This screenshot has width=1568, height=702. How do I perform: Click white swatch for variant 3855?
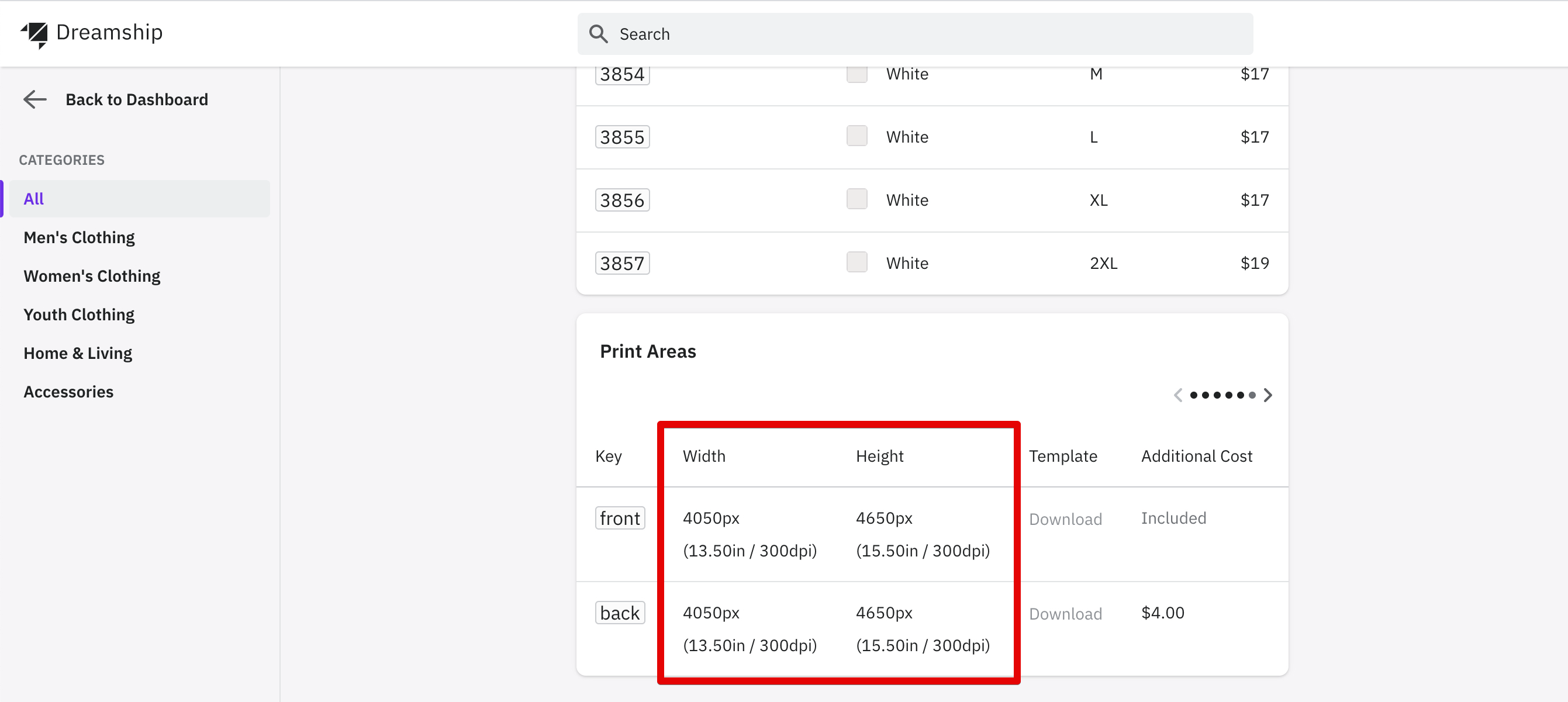(856, 136)
